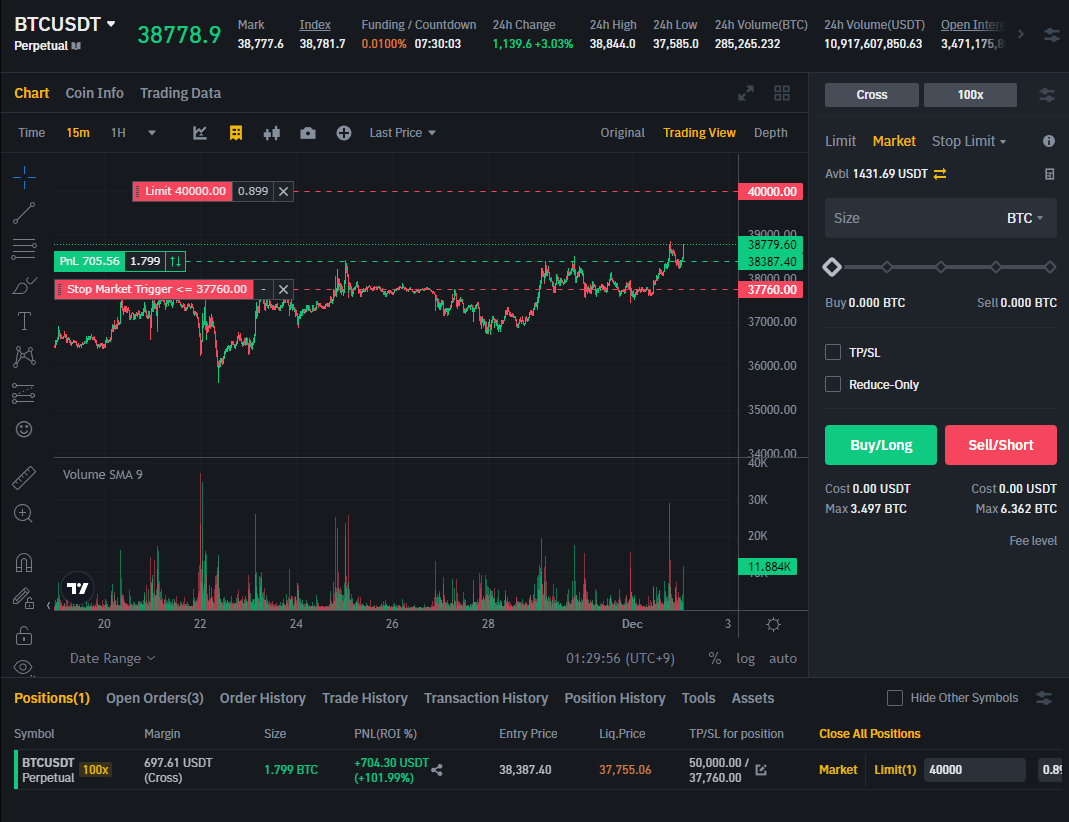
Task: Select the brush drawing tool
Action: [24, 286]
